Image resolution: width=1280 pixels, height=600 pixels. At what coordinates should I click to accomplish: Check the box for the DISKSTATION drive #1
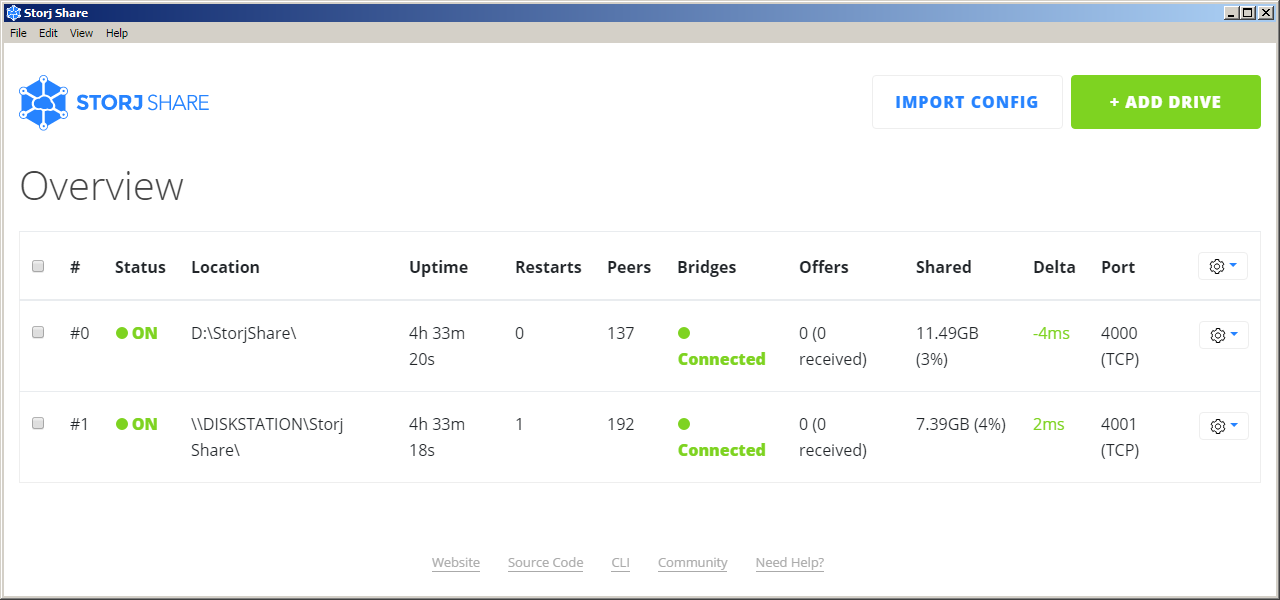[38, 423]
